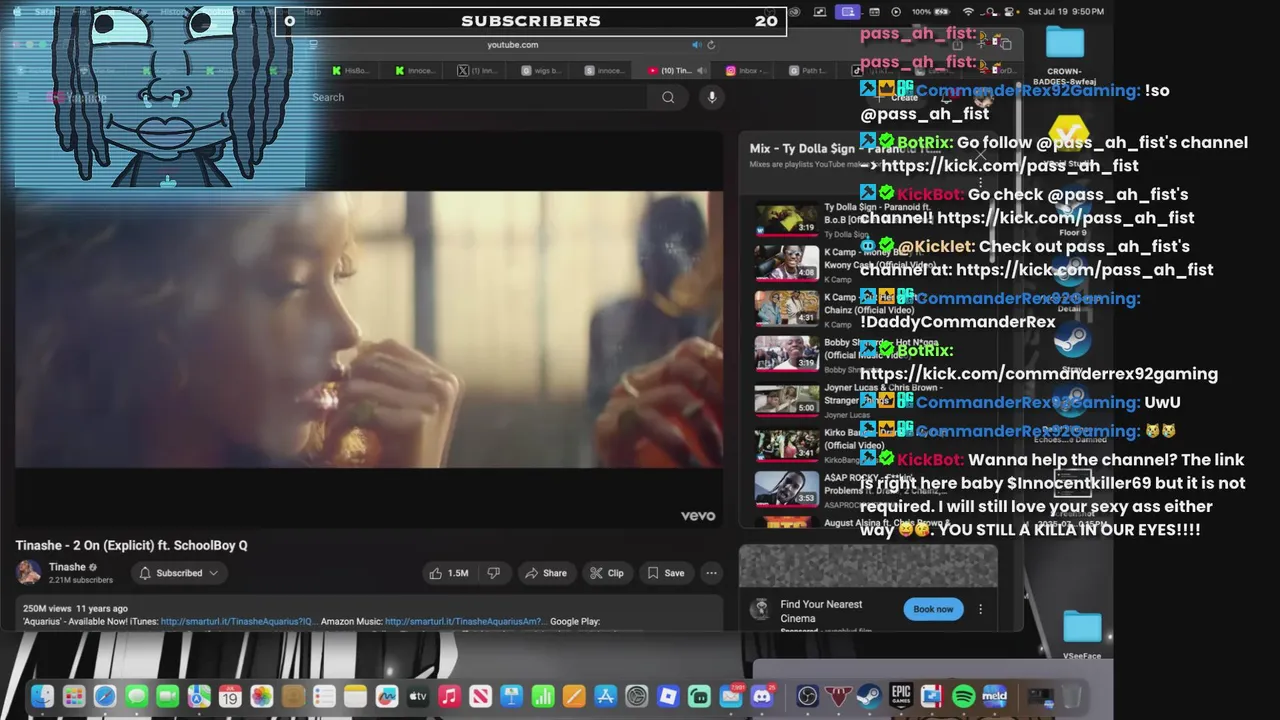1280x720 pixels.
Task: Play K Camp Money Baby thumbnail
Action: [786, 263]
